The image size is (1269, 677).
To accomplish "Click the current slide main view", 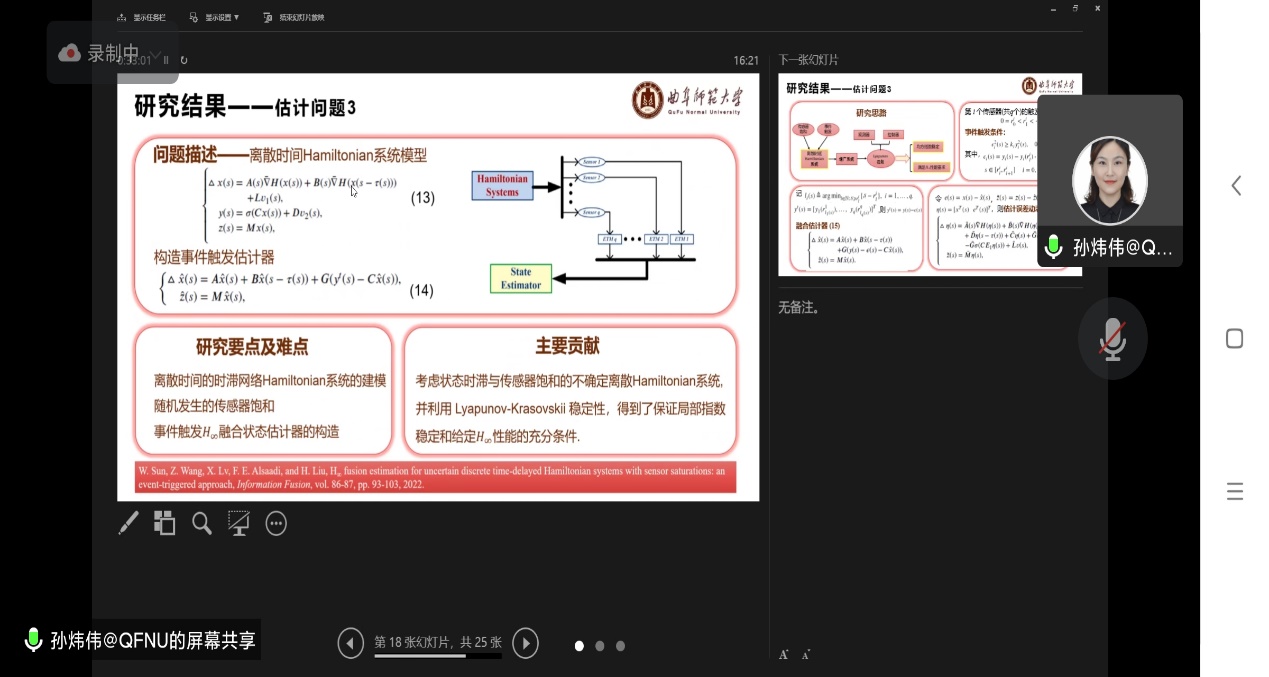I will tap(438, 287).
